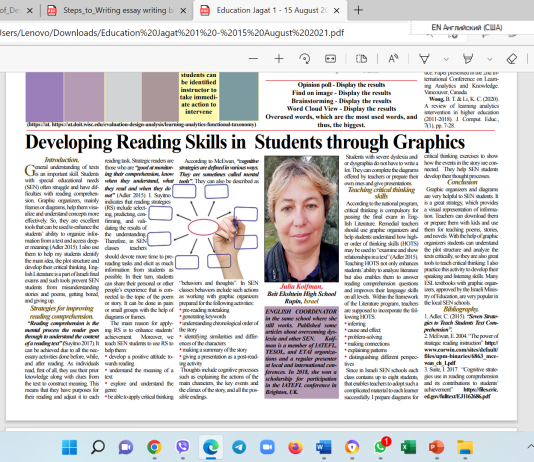Expand the Highlight color options arrow
This screenshot has width=534, height=462.
pos(490,59)
